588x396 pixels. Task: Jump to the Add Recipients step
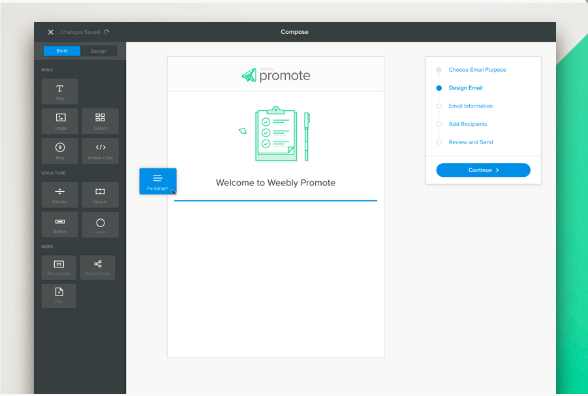(x=468, y=124)
